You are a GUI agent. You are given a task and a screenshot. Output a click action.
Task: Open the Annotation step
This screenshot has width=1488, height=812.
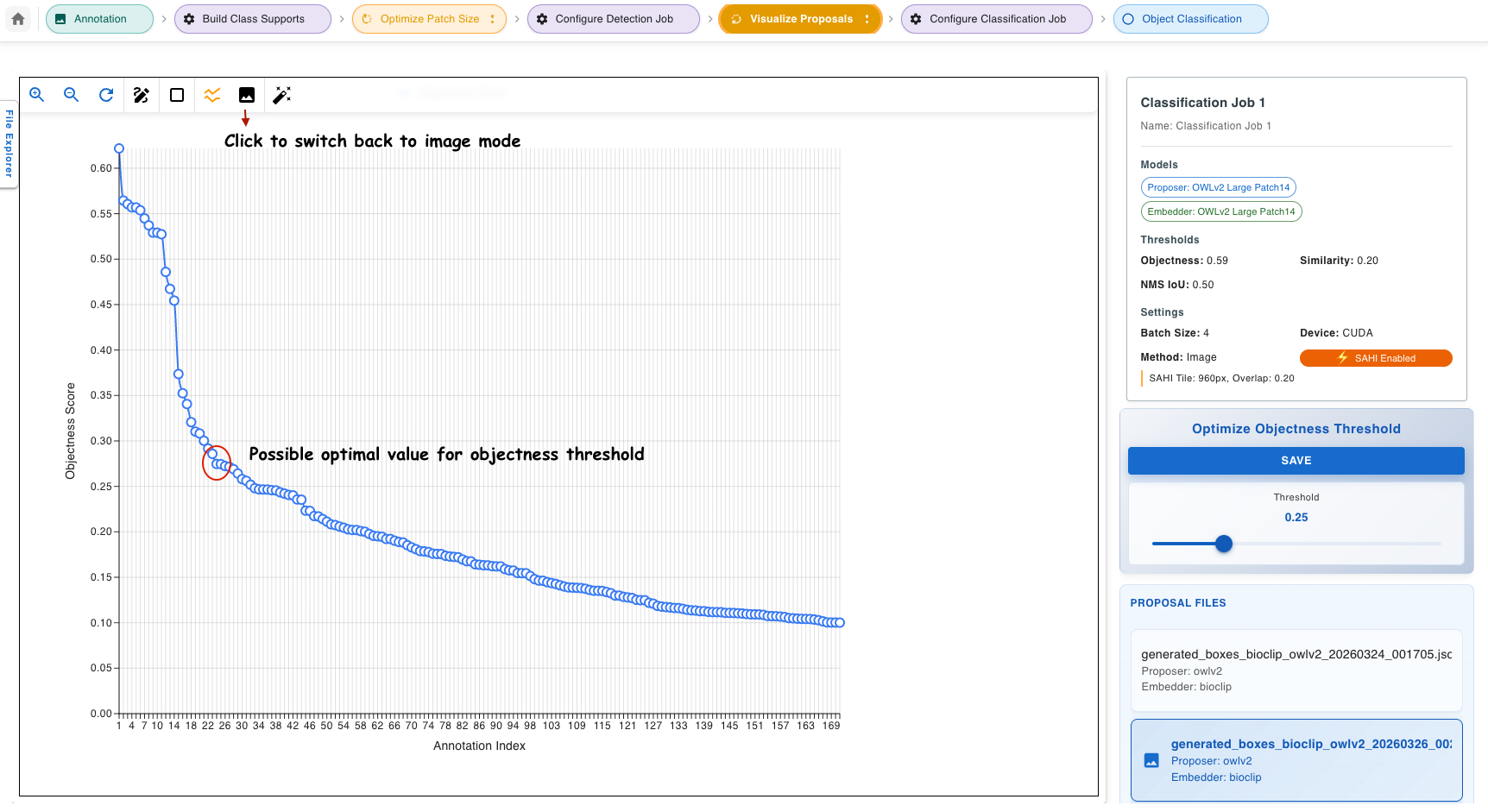tap(99, 19)
